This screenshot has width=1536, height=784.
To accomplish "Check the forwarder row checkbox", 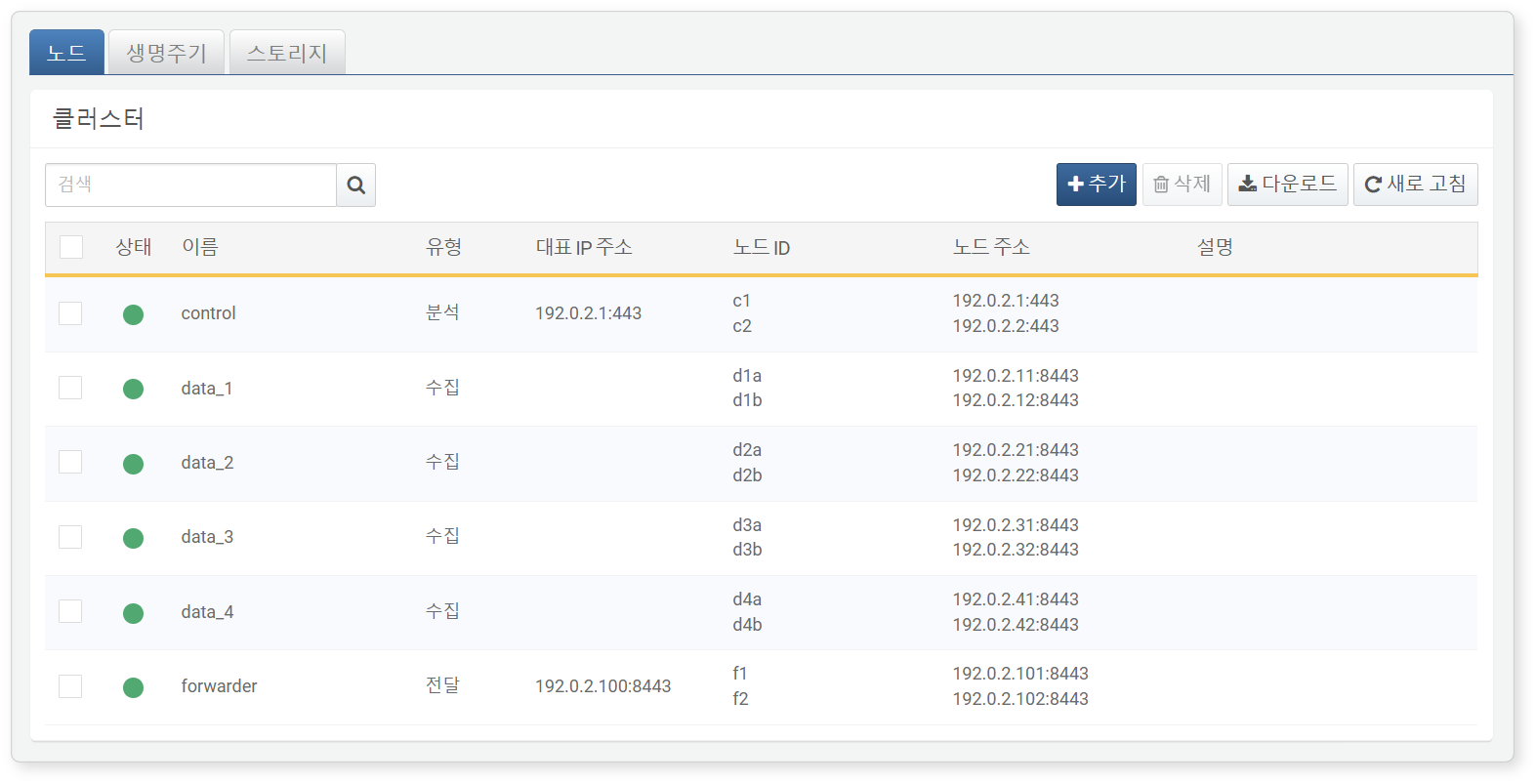I will pos(70,686).
